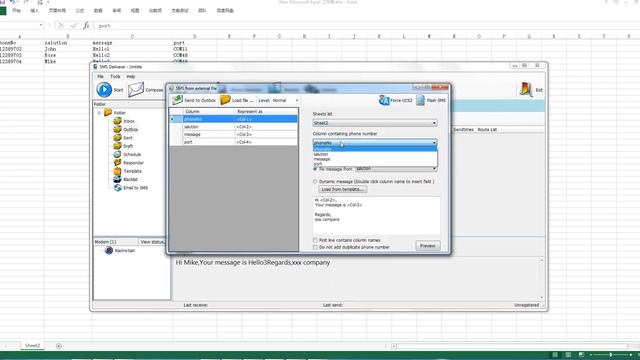Screen dimensions: 640x360
Task: Click the Excel zoom slider
Action: coord(610,355)
